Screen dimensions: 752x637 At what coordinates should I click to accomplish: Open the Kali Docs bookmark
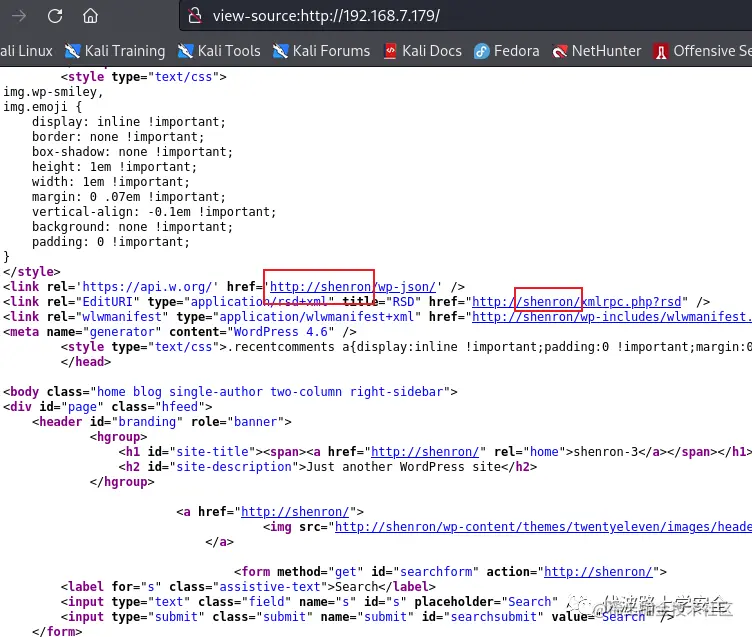pos(423,51)
